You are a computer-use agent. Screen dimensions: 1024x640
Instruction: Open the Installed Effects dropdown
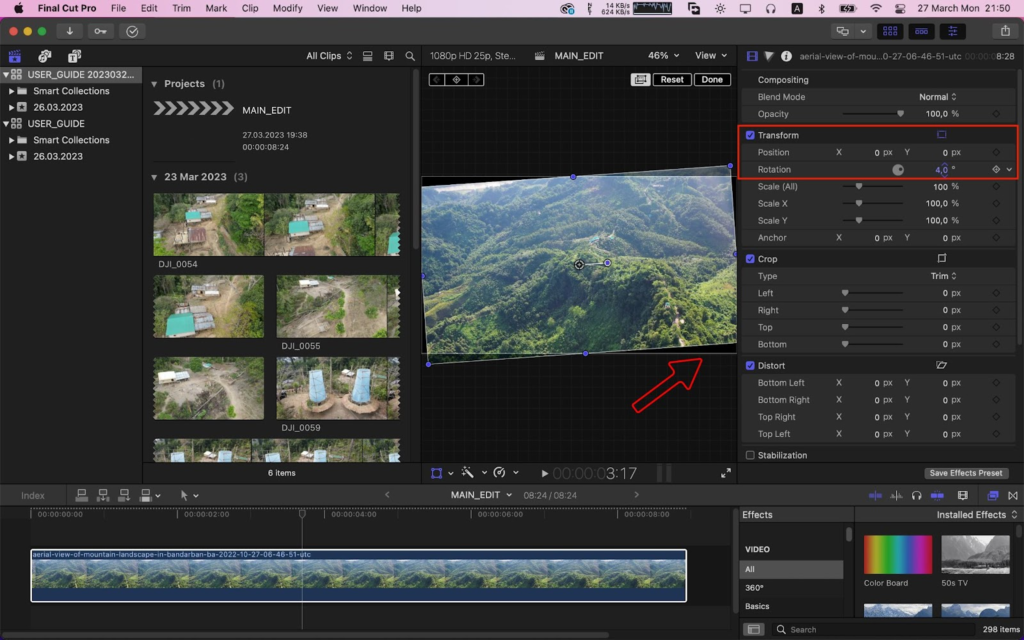977,515
